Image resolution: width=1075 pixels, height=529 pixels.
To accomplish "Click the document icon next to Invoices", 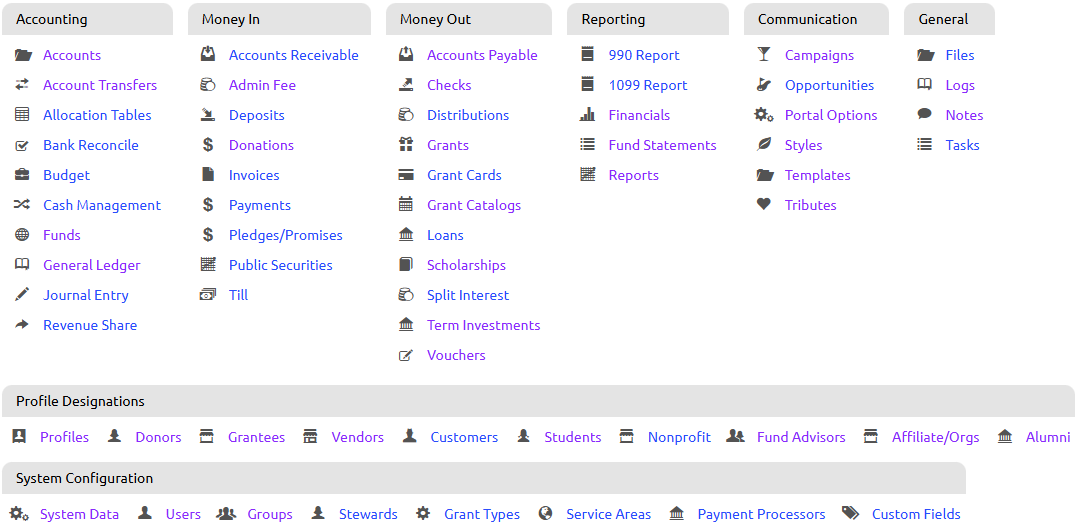I will pos(208,174).
